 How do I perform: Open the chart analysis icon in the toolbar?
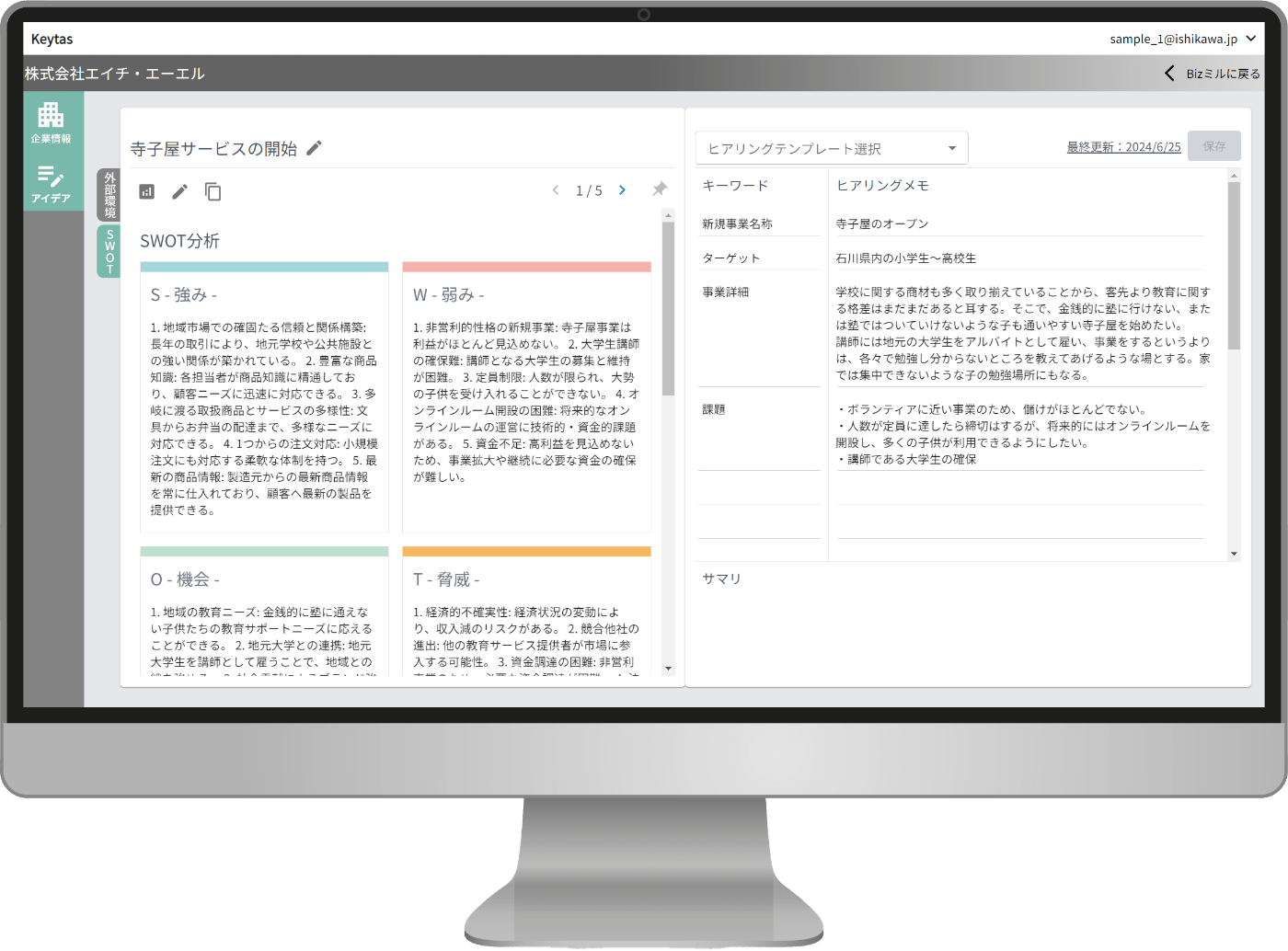(146, 191)
